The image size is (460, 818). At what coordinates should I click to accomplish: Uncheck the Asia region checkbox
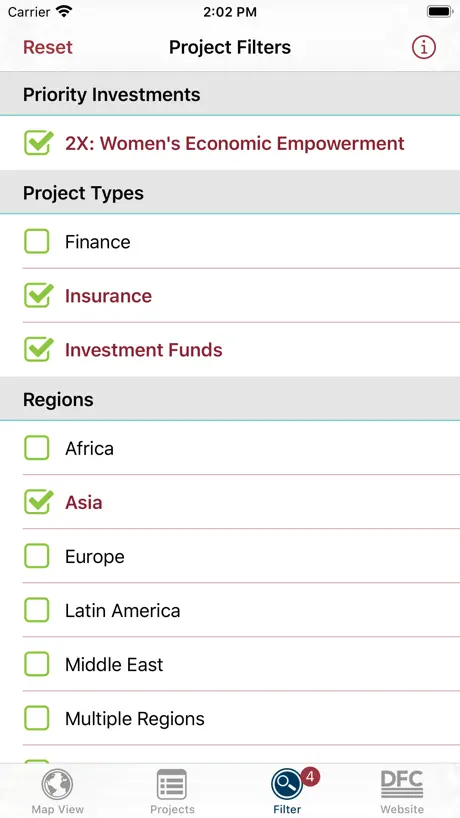[x=38, y=502]
